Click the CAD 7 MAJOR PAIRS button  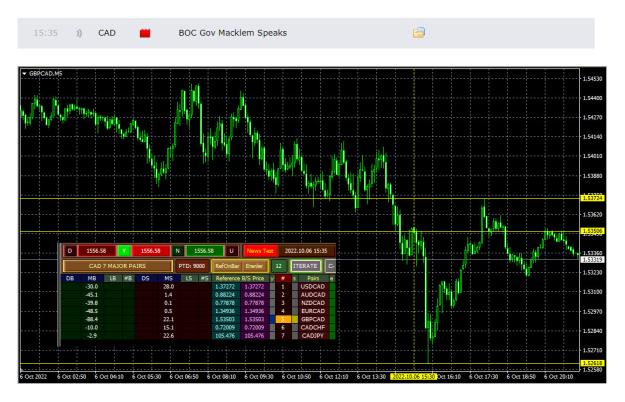click(x=118, y=266)
